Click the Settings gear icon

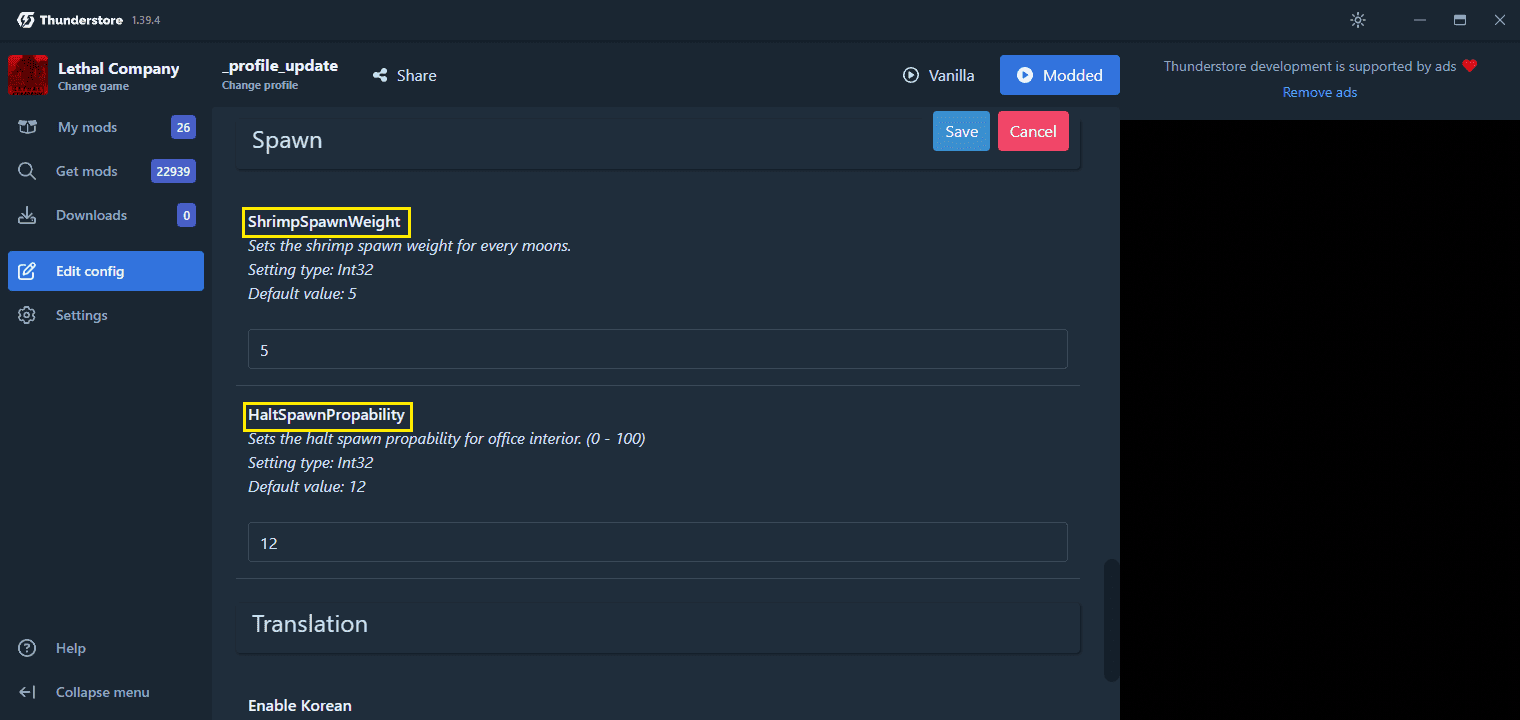(x=27, y=315)
